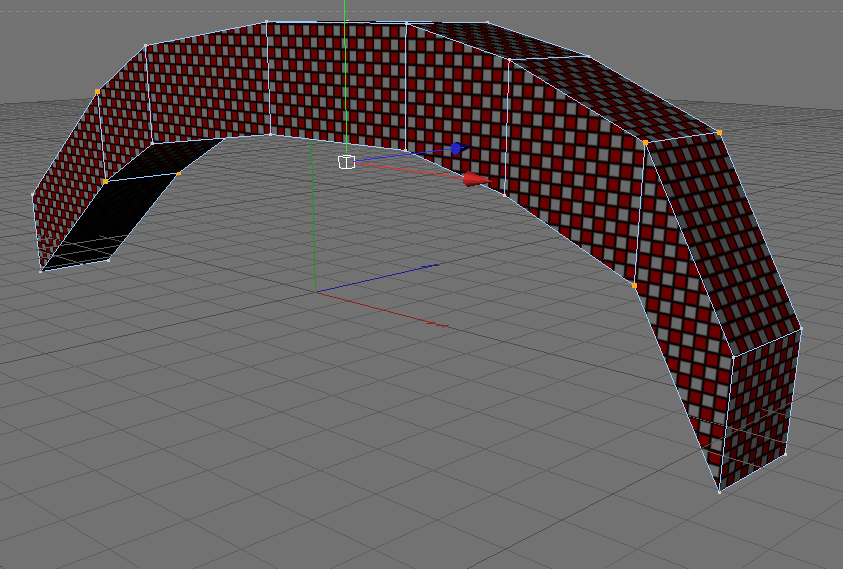Select the lowest orange vertex on right leg
This screenshot has height=569, width=843.
[x=634, y=286]
